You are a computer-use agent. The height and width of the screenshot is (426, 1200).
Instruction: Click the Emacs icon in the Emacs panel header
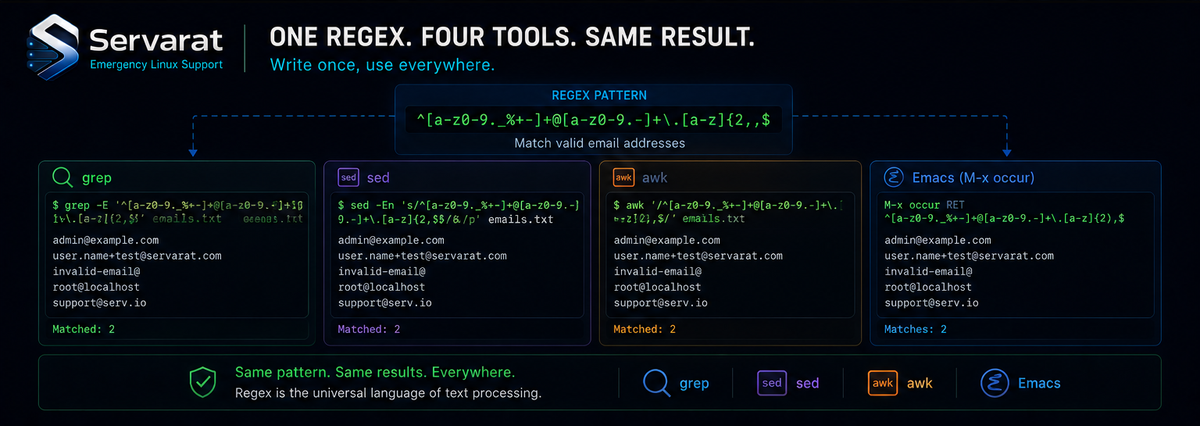point(895,177)
